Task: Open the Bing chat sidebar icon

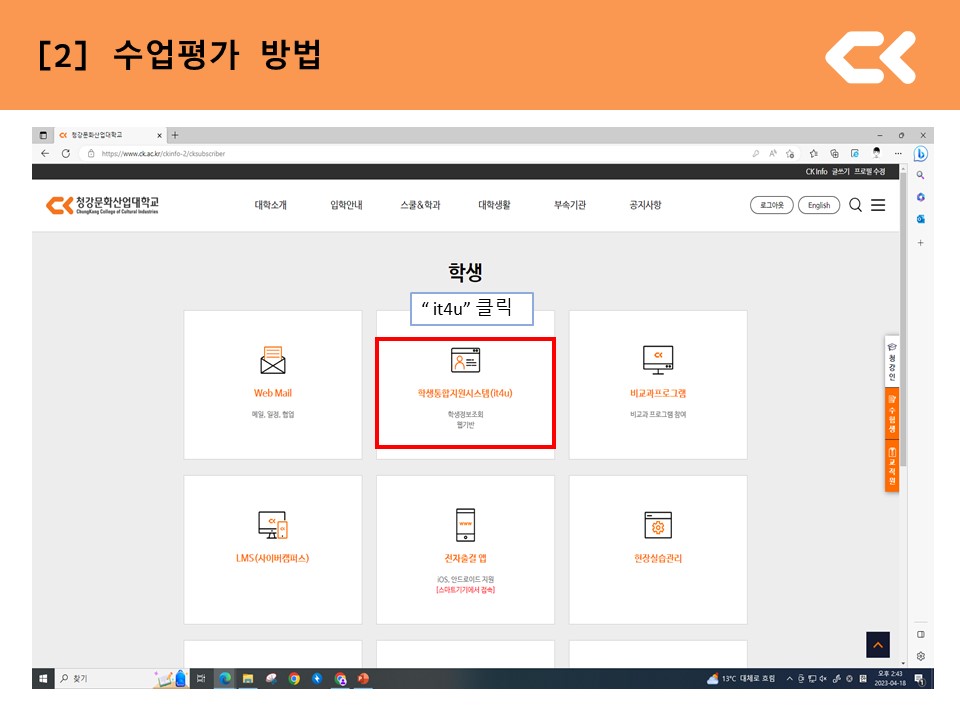Action: (920, 154)
